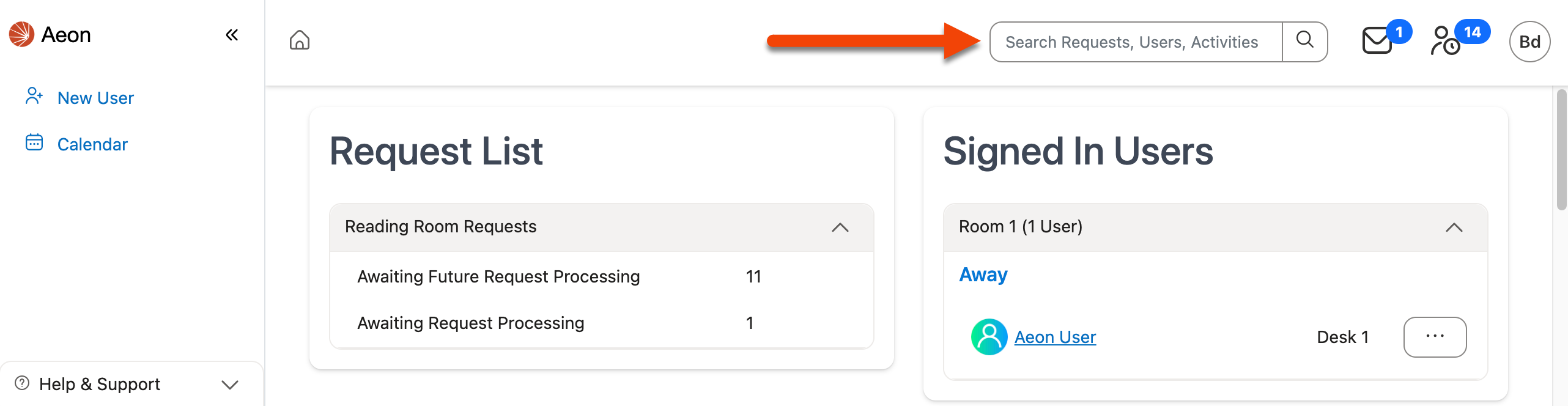
Task: Click the Help & Support question icon
Action: pos(22,383)
